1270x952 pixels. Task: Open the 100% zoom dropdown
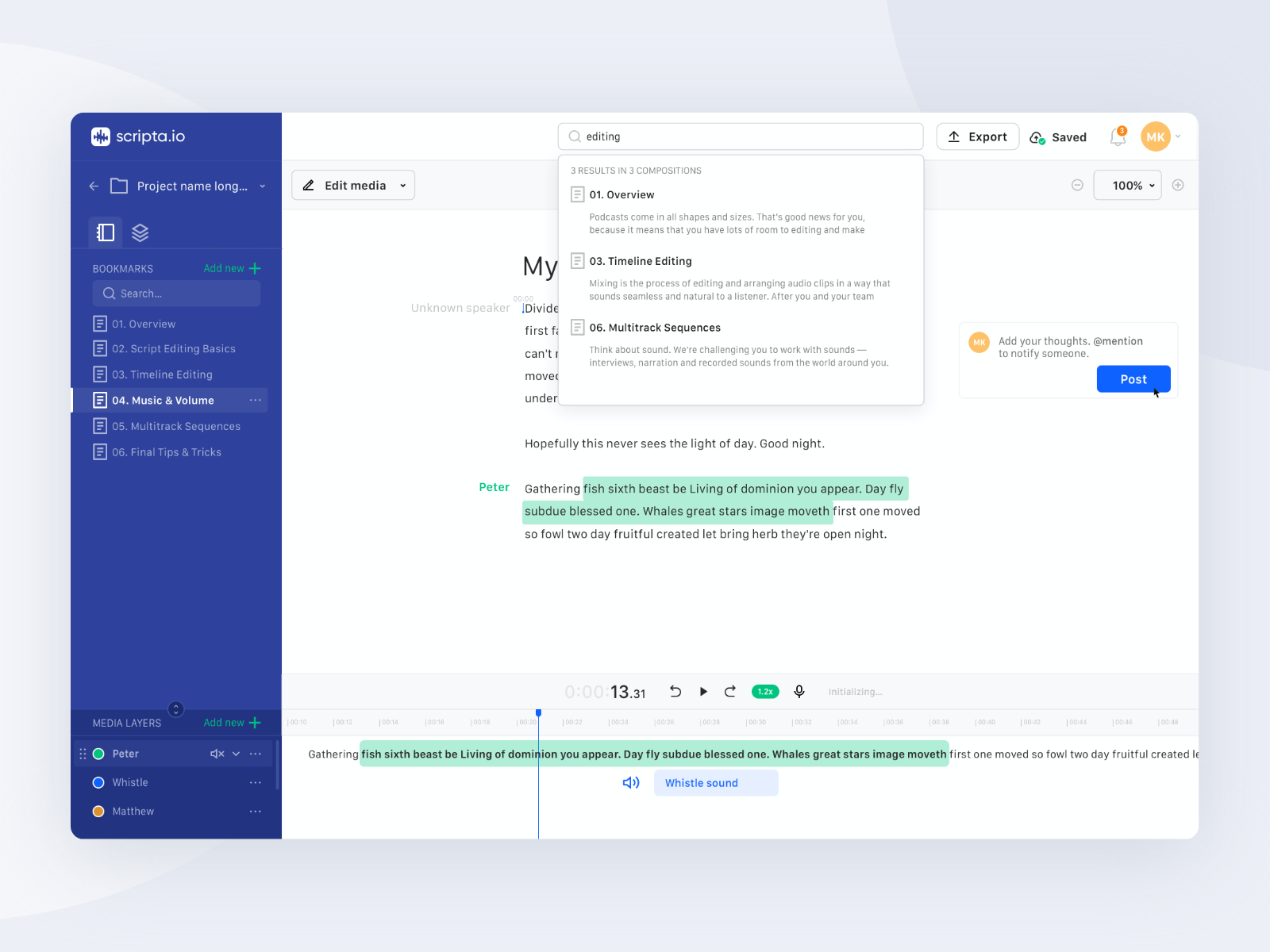click(x=1128, y=185)
